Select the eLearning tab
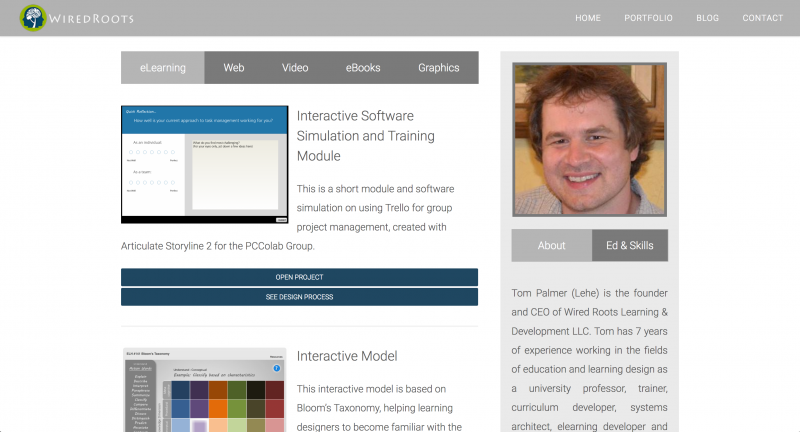This screenshot has height=432, width=800. click(162, 68)
